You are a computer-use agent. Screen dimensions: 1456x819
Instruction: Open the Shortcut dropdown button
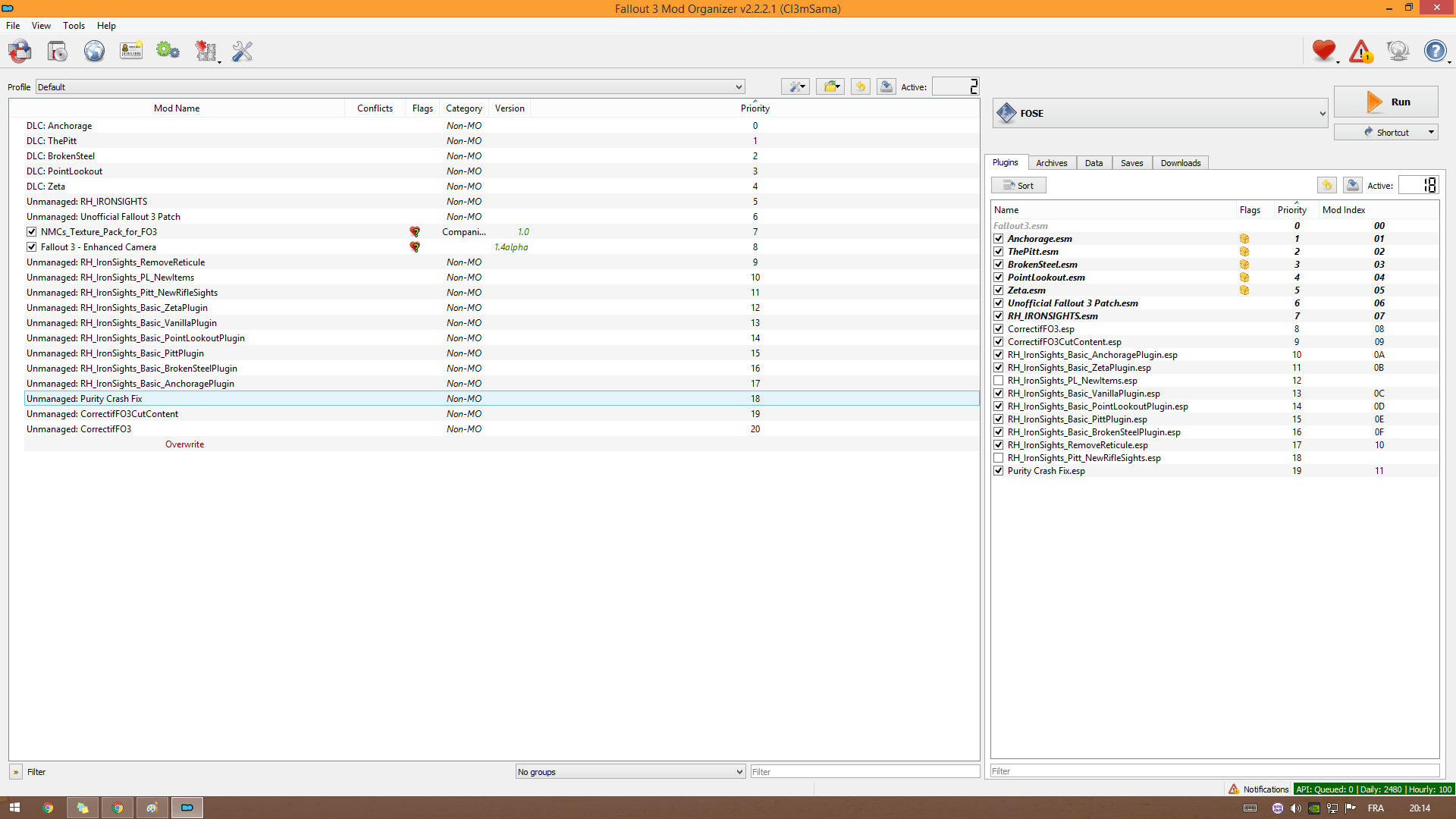[x=1385, y=132]
